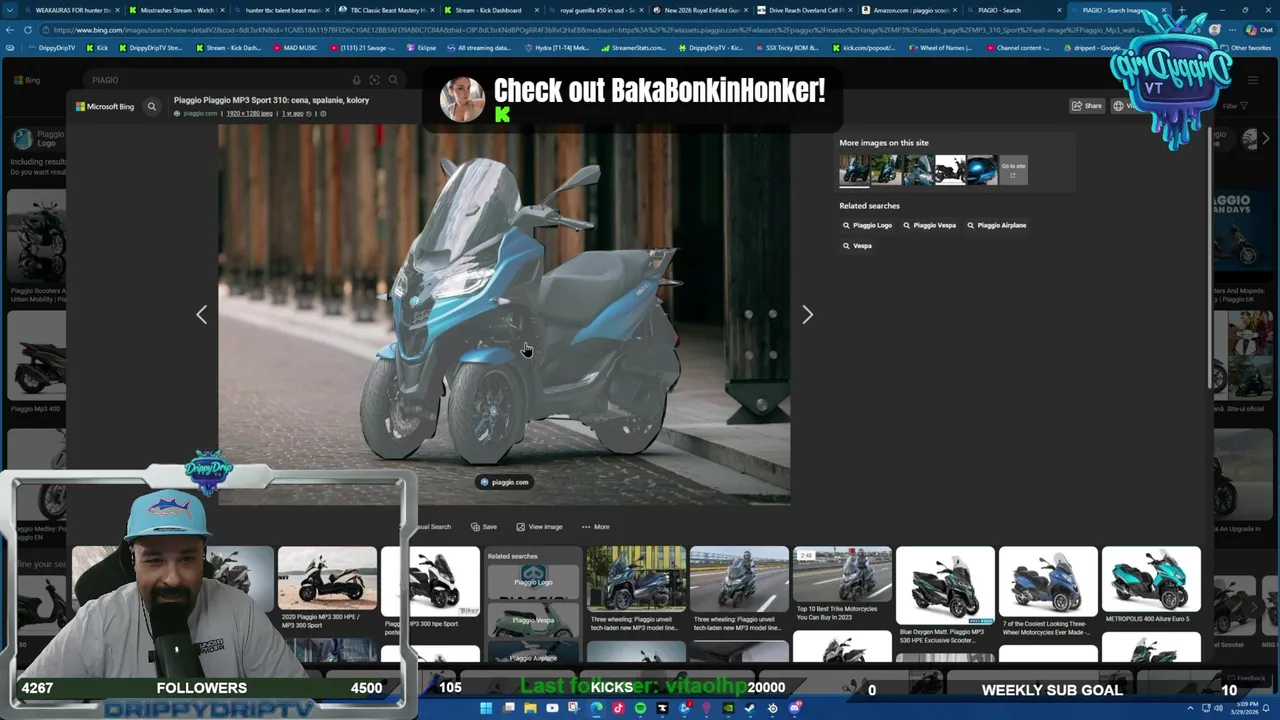
Task: Save the image with Save button
Action: [484, 527]
